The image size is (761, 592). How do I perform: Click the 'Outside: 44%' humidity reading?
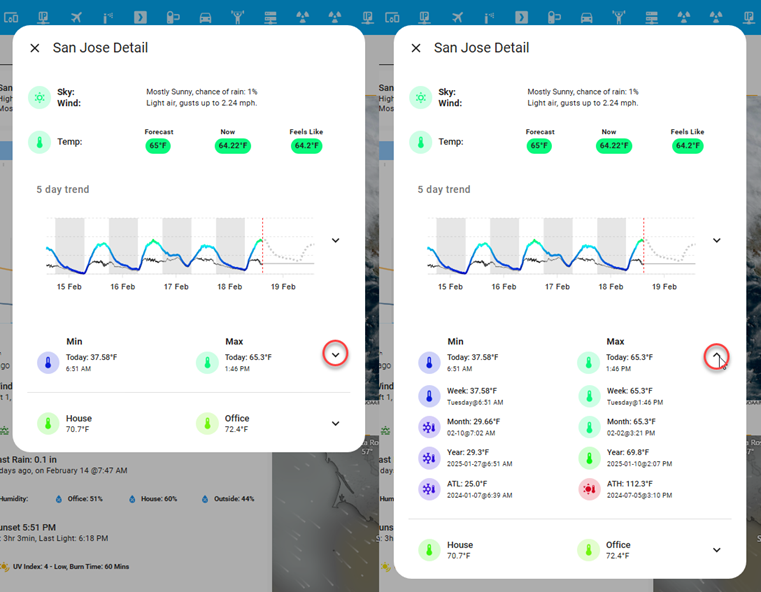coord(234,499)
